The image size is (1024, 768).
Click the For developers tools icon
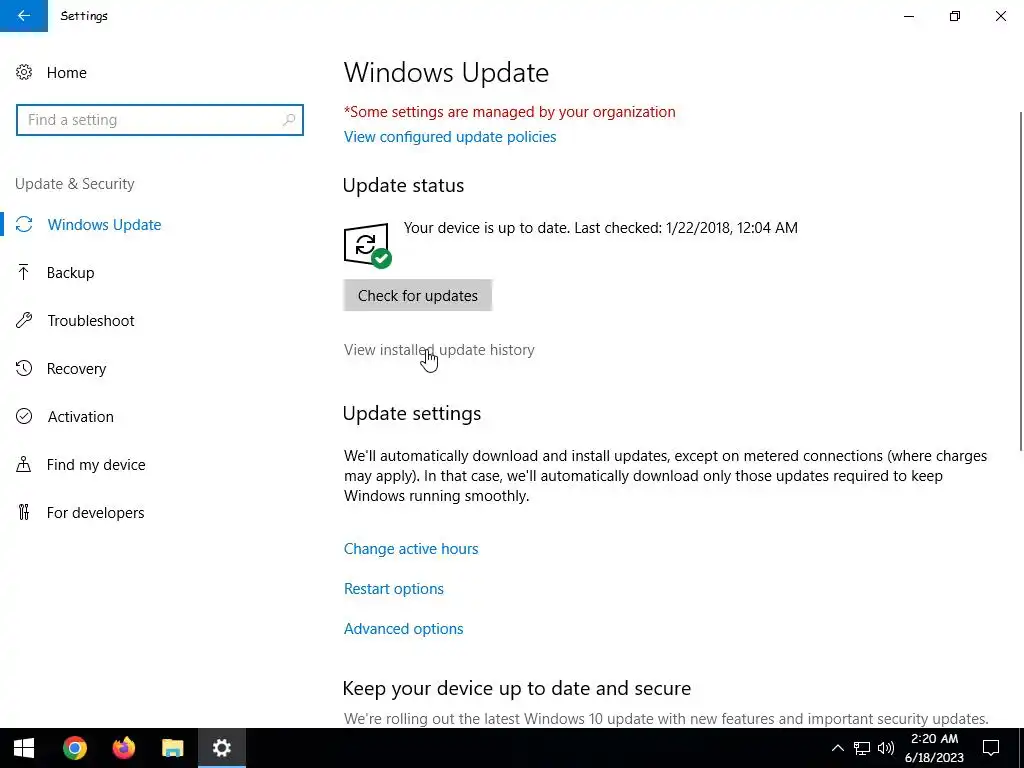[x=24, y=513]
